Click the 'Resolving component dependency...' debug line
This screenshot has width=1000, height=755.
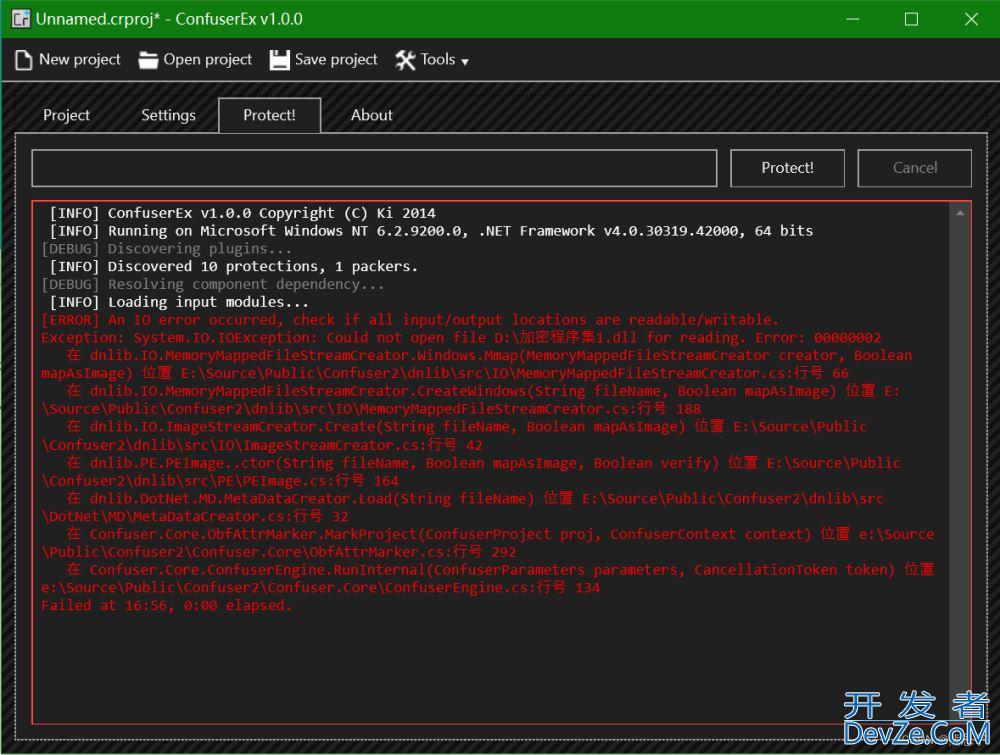pyautogui.click(x=246, y=284)
